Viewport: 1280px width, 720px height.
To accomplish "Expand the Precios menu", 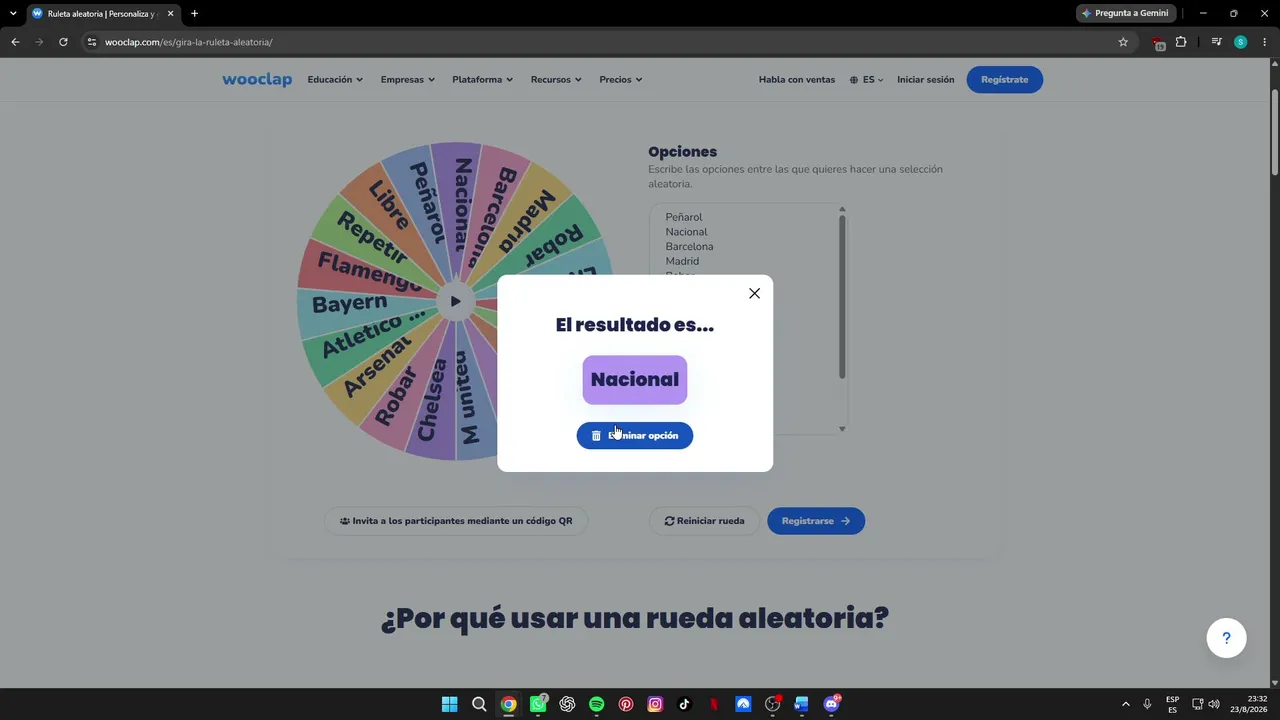I will pos(620,80).
